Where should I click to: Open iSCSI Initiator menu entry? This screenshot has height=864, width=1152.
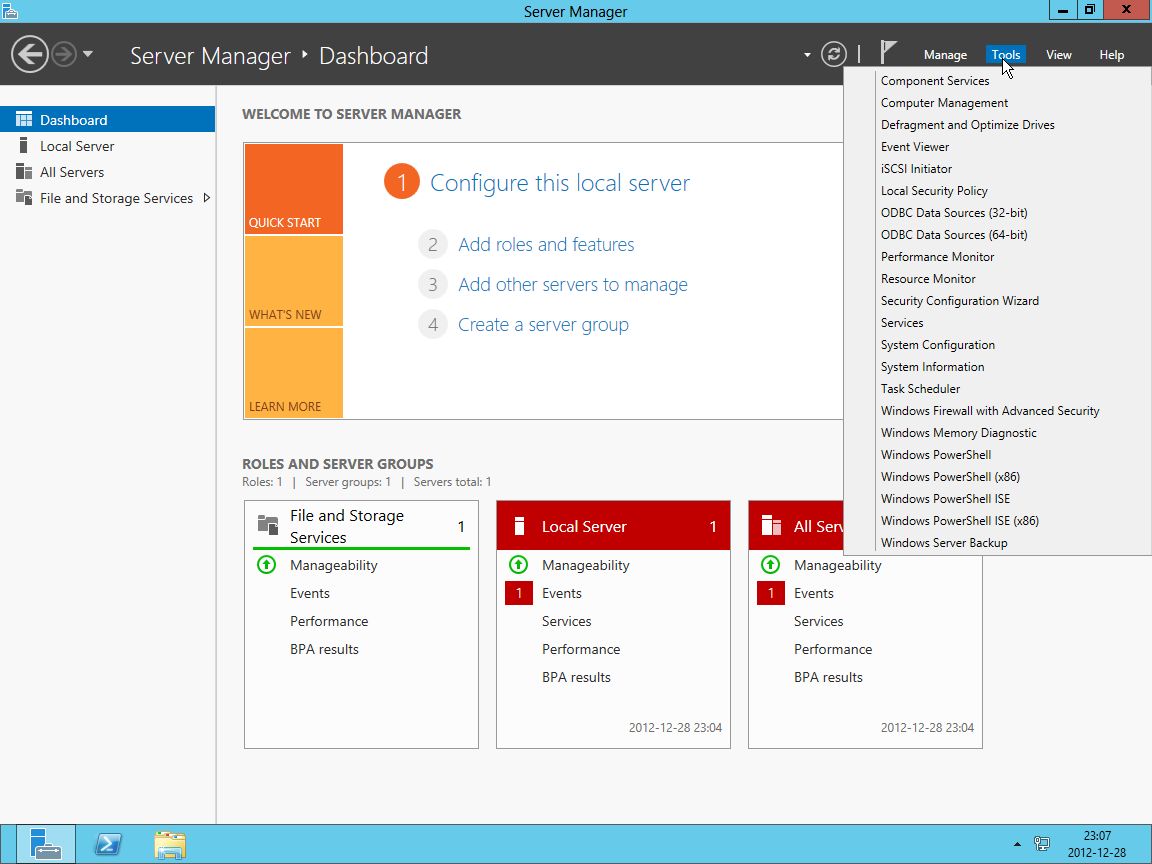click(x=916, y=169)
